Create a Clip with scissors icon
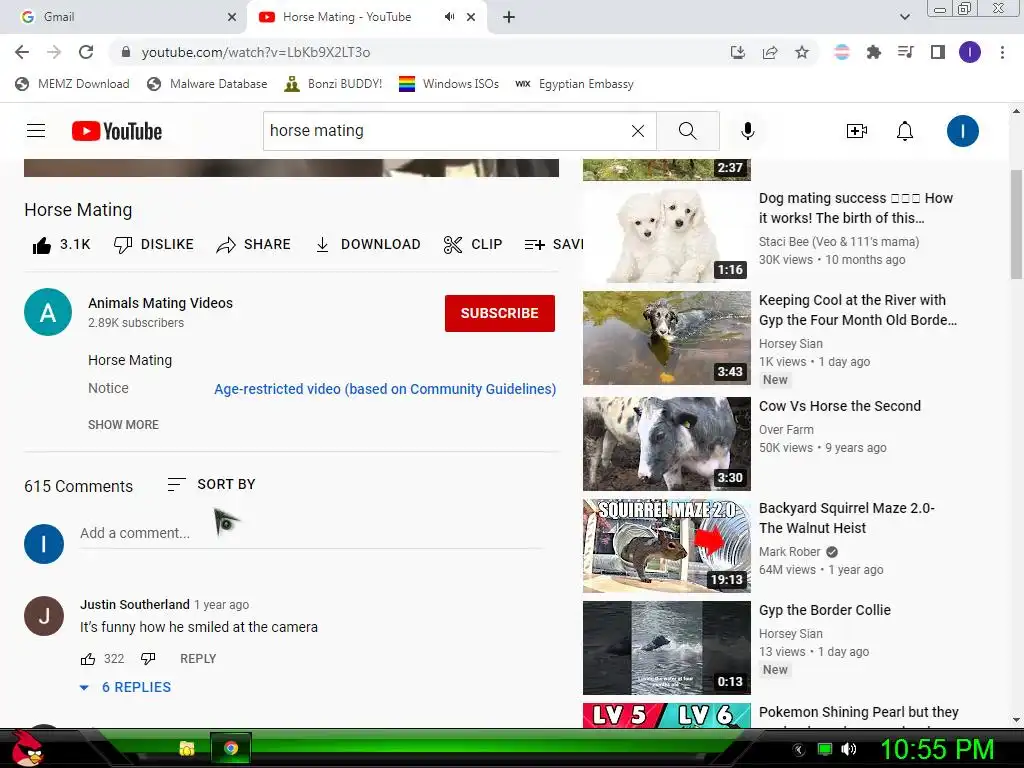This screenshot has width=1024, height=768. (473, 245)
